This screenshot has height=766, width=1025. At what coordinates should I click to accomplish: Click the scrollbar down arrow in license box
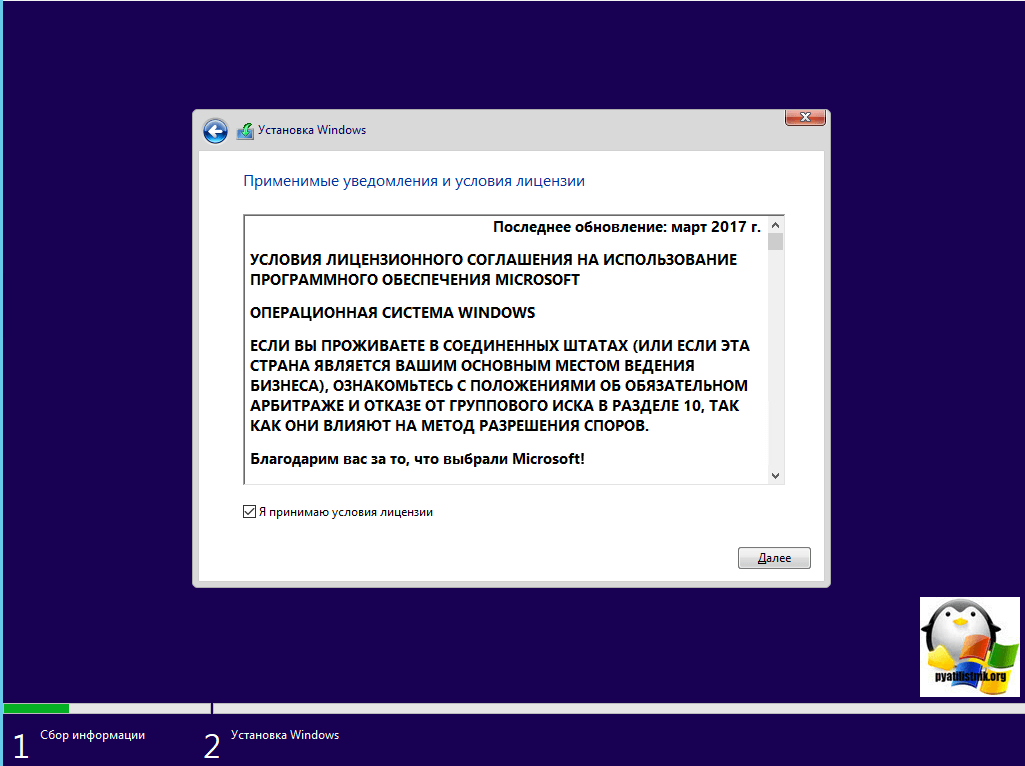tap(775, 476)
